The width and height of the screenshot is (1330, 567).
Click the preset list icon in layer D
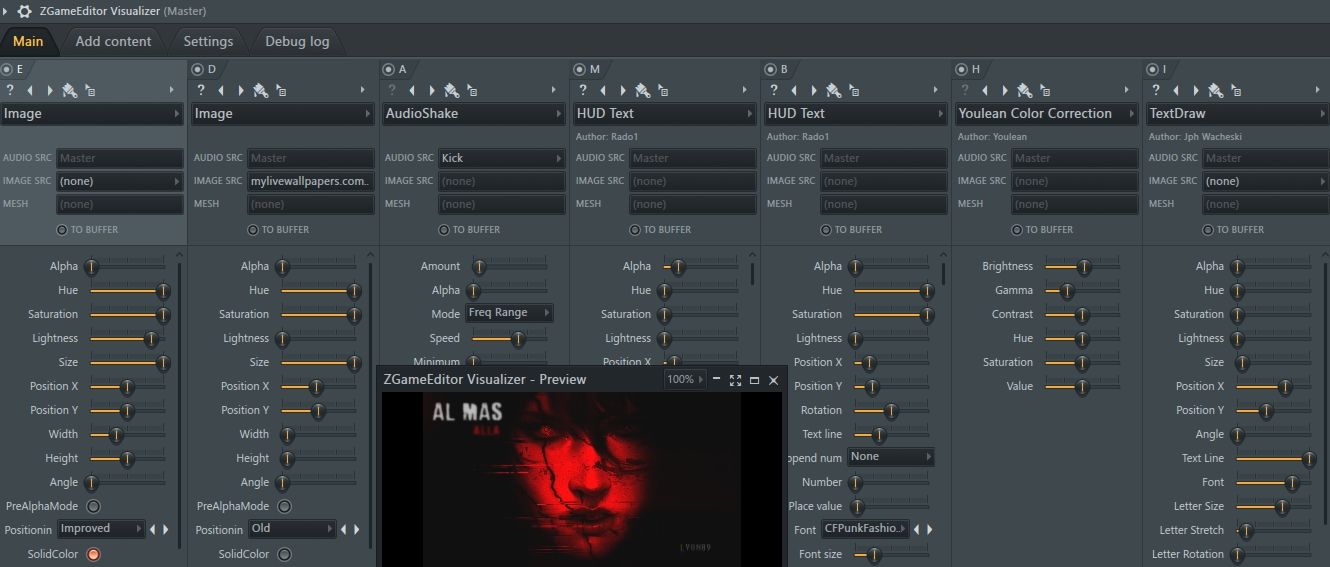pyautogui.click(x=281, y=91)
